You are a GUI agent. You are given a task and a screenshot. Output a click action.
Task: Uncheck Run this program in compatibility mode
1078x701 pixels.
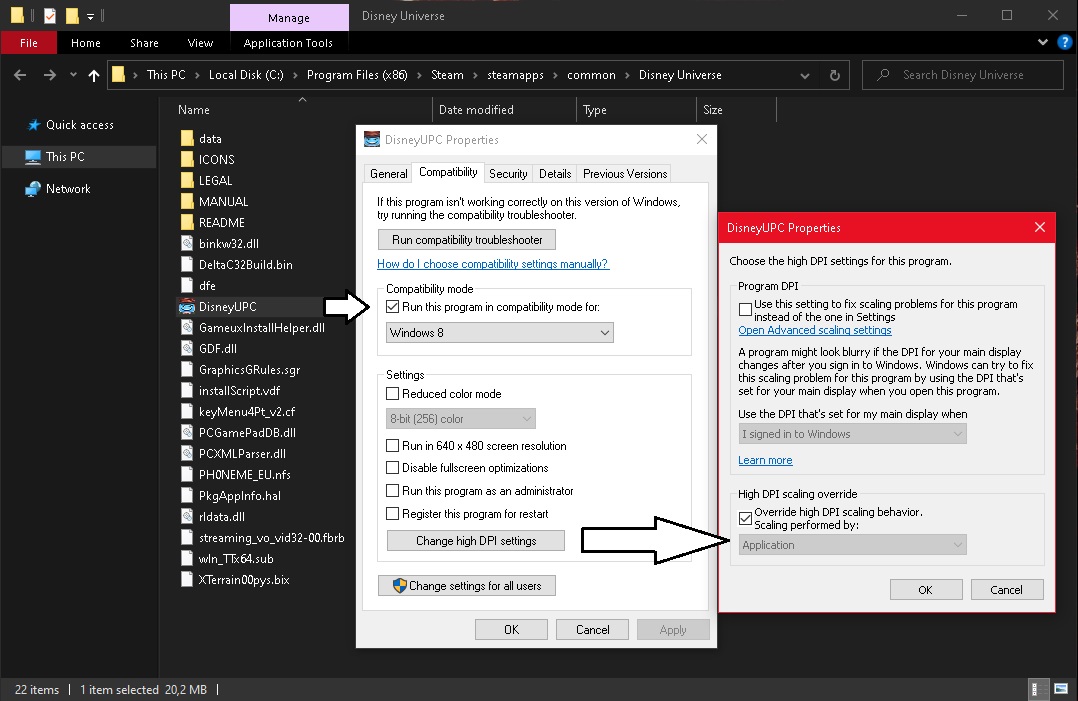[x=393, y=307]
